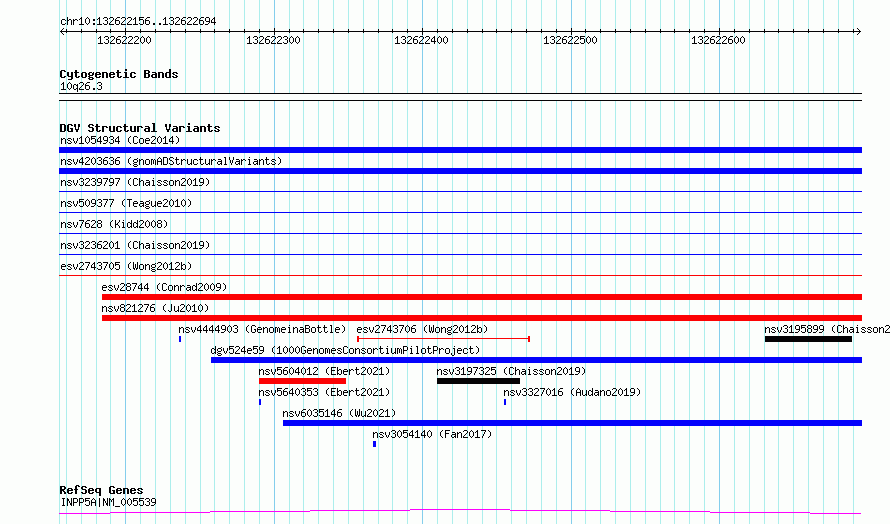Open variant label nsv821276 (Ju2010)

coord(155,308)
